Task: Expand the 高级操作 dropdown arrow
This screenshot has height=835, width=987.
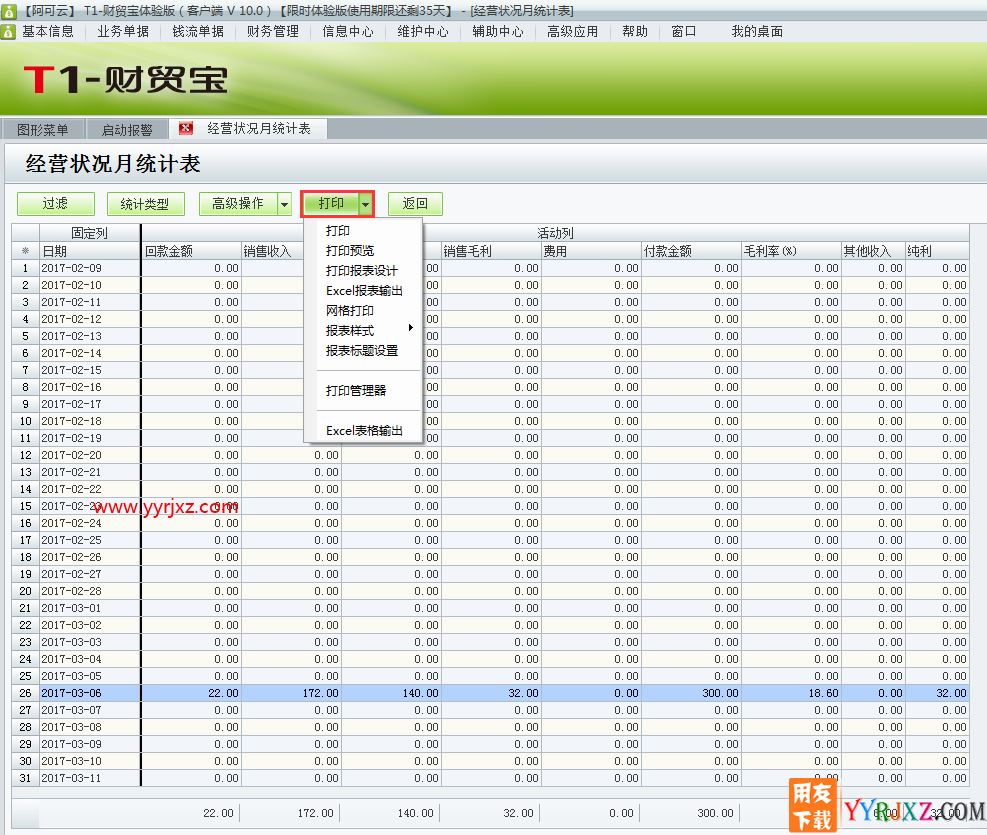Action: [285, 204]
